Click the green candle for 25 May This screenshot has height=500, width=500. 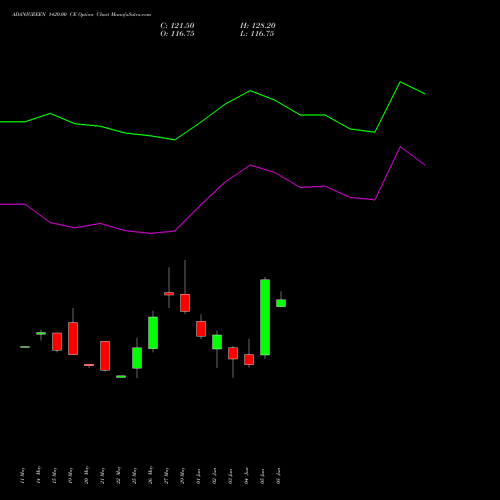137,358
